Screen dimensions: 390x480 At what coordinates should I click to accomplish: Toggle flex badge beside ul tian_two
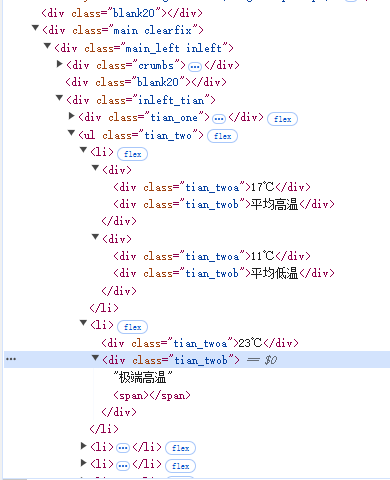[x=222, y=136]
